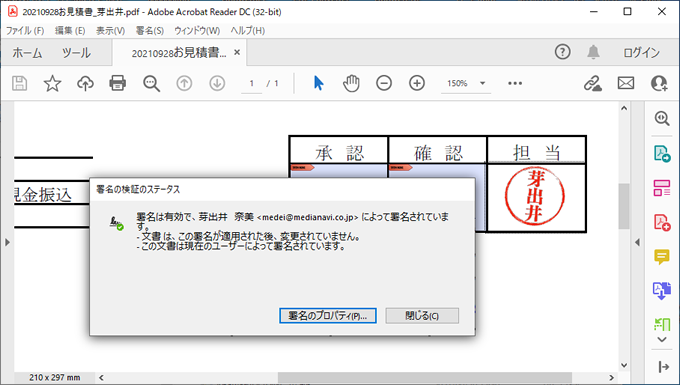Click the red 芽出井 seal stamp

click(535, 197)
